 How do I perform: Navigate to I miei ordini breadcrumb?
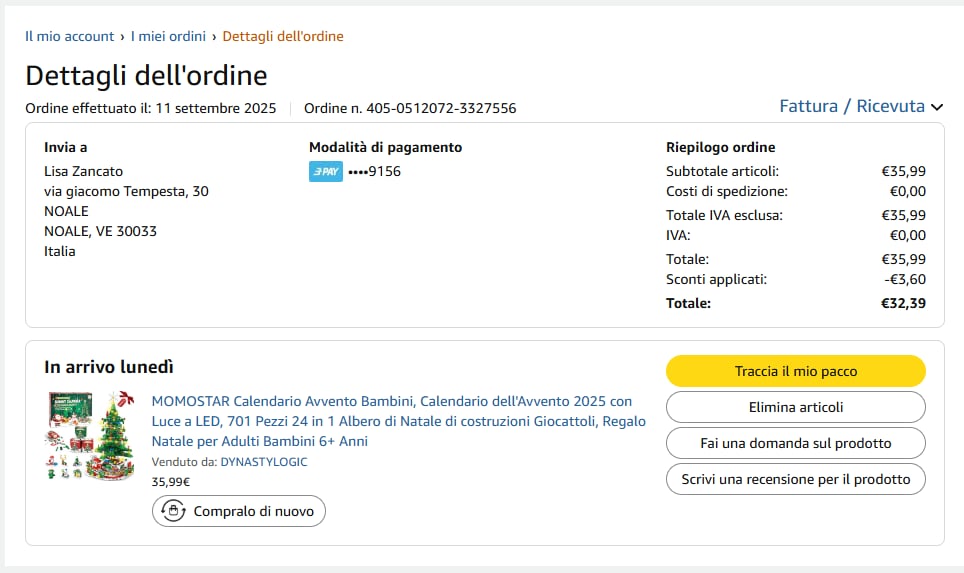pyautogui.click(x=168, y=36)
